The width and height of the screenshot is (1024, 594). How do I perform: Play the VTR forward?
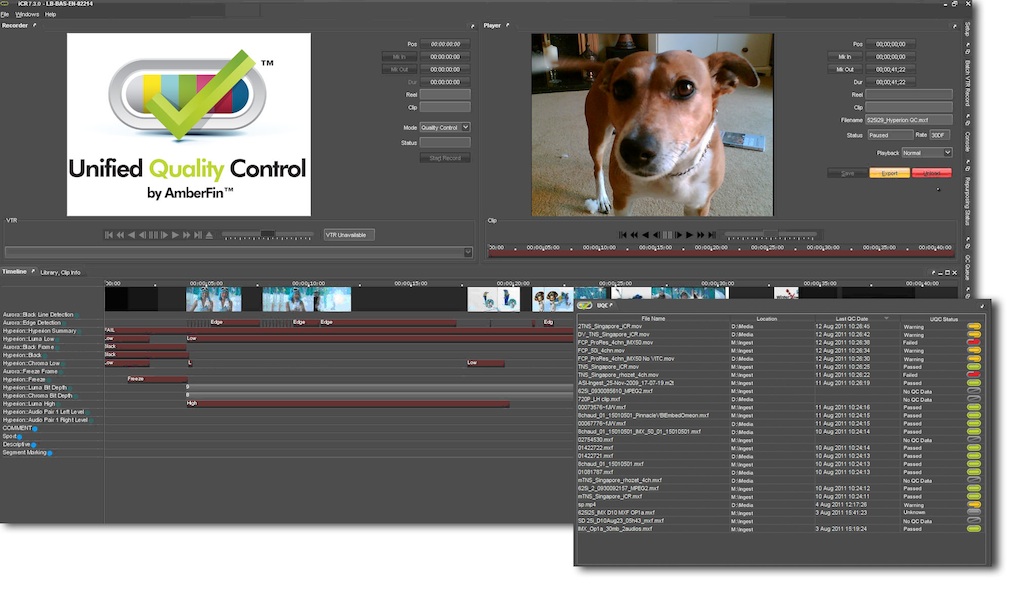coord(175,235)
